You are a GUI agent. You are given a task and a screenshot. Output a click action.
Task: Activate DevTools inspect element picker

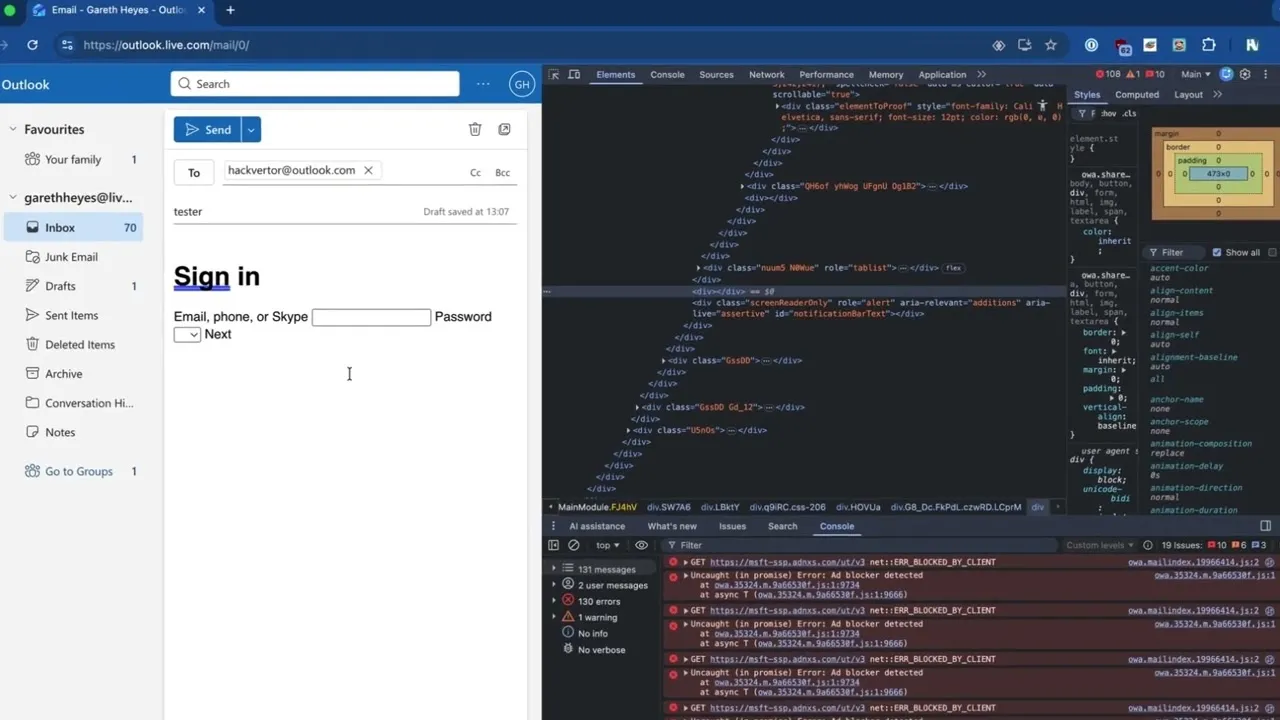pyautogui.click(x=554, y=74)
